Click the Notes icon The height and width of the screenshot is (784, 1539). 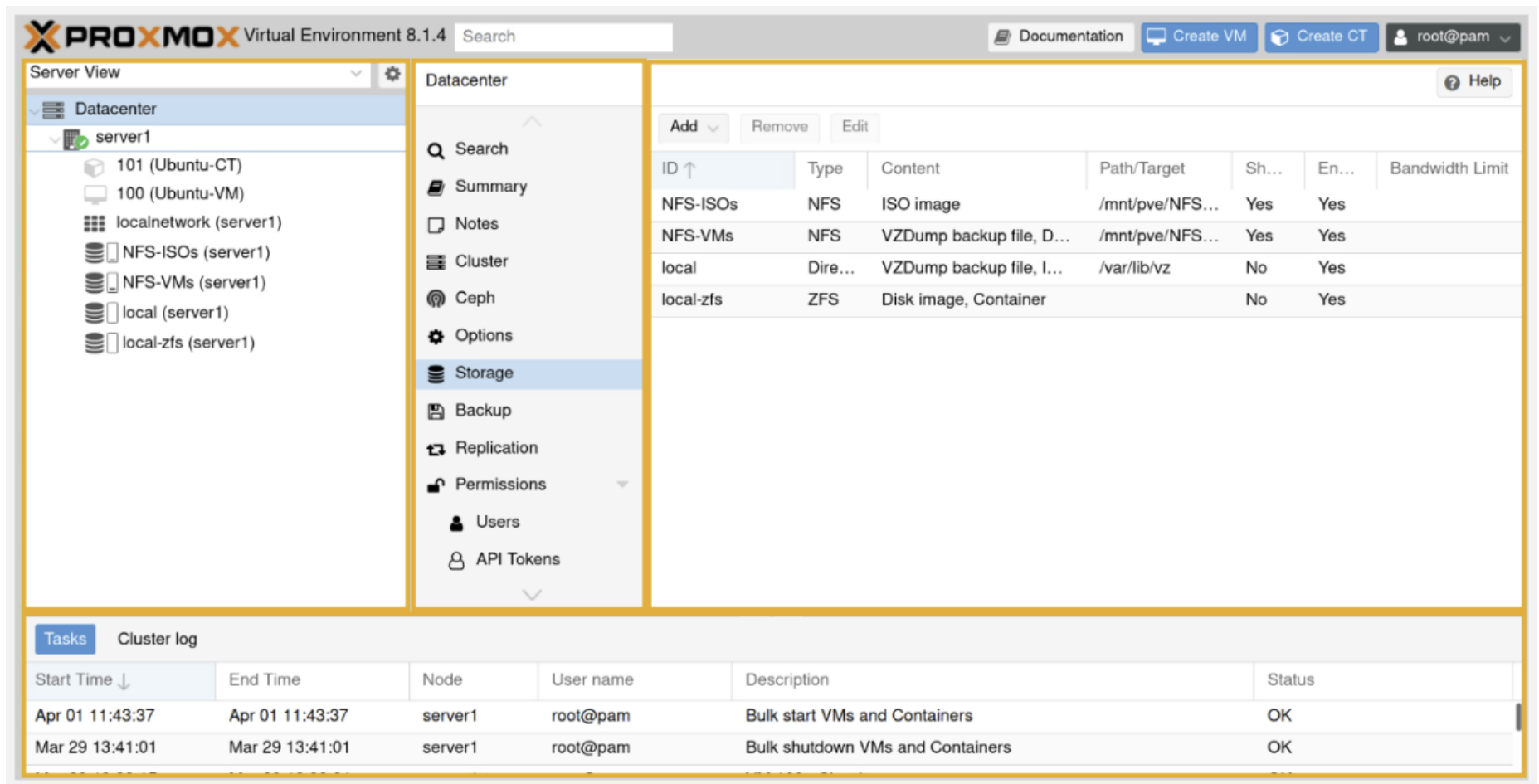tap(436, 225)
